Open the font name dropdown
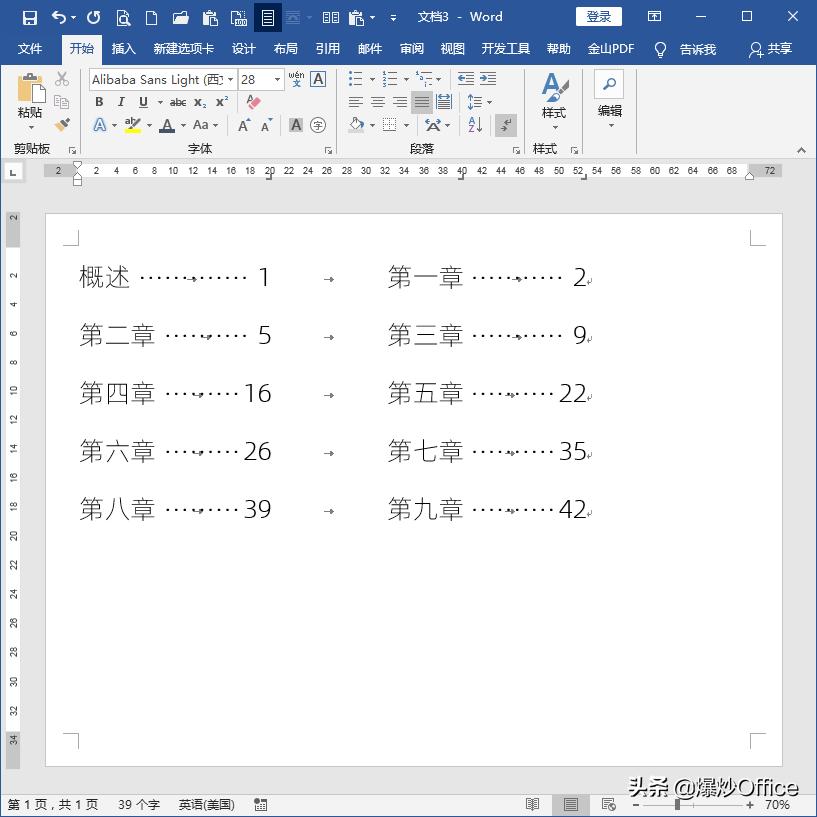 [231, 79]
